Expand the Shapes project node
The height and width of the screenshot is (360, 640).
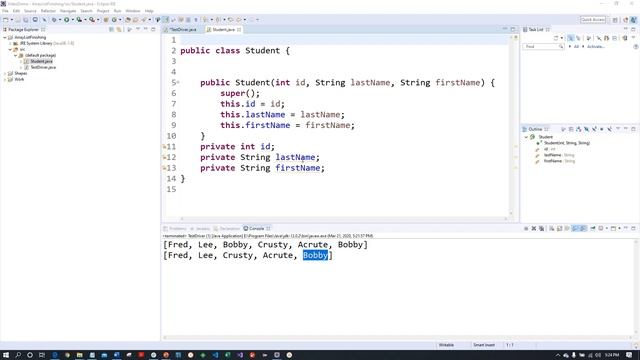click(5, 73)
